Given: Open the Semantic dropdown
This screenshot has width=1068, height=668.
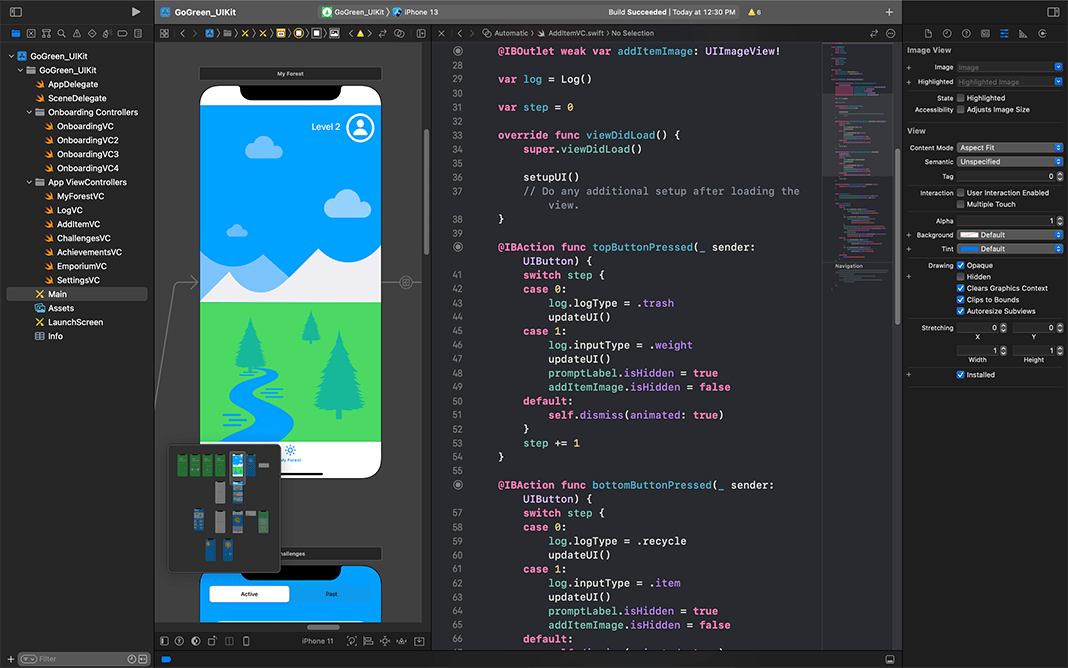Looking at the screenshot, I should 1010,161.
